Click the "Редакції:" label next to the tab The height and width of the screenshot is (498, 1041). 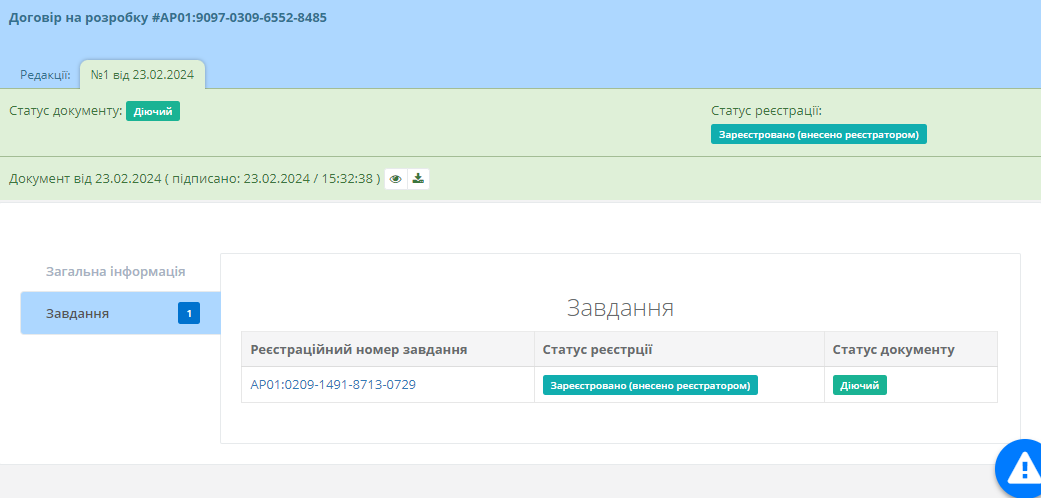coord(45,75)
